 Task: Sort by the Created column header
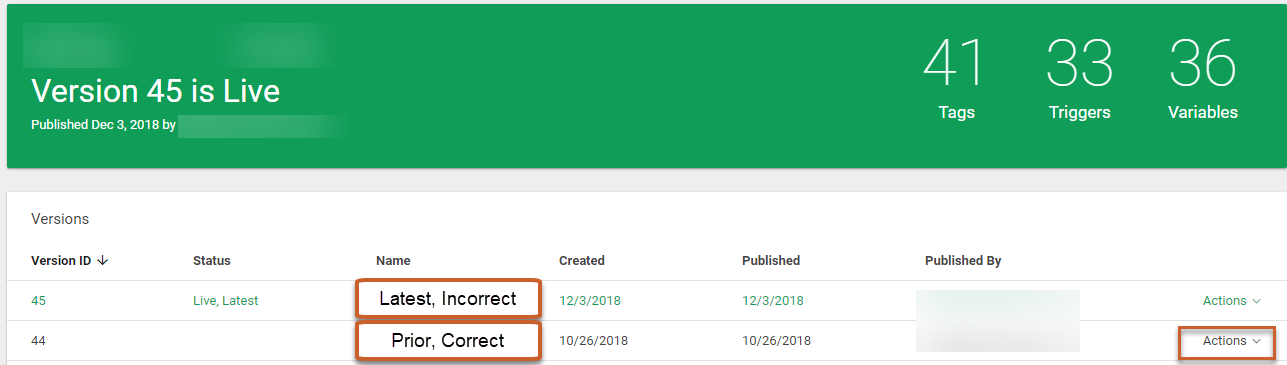(x=582, y=261)
